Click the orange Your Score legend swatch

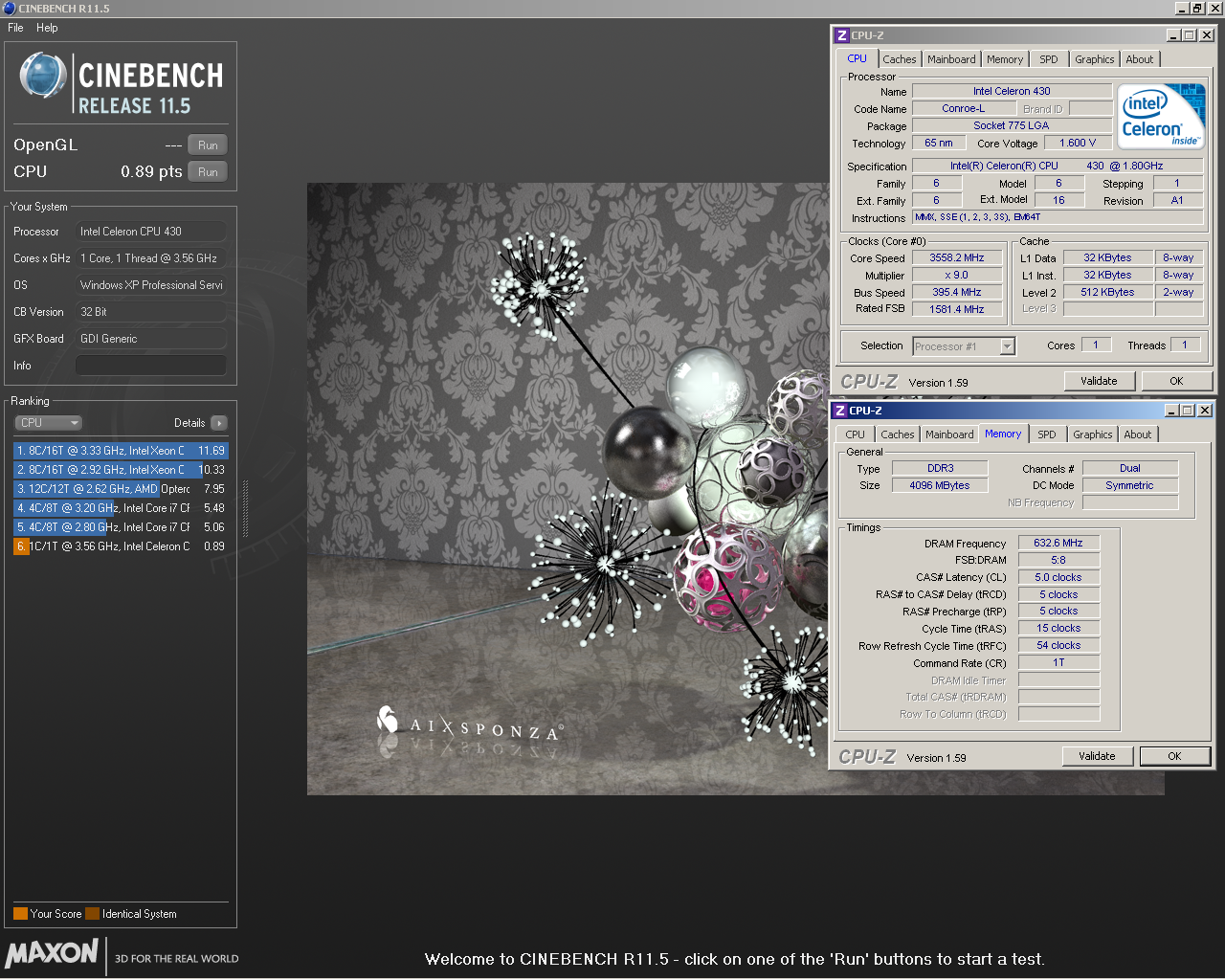point(20,914)
